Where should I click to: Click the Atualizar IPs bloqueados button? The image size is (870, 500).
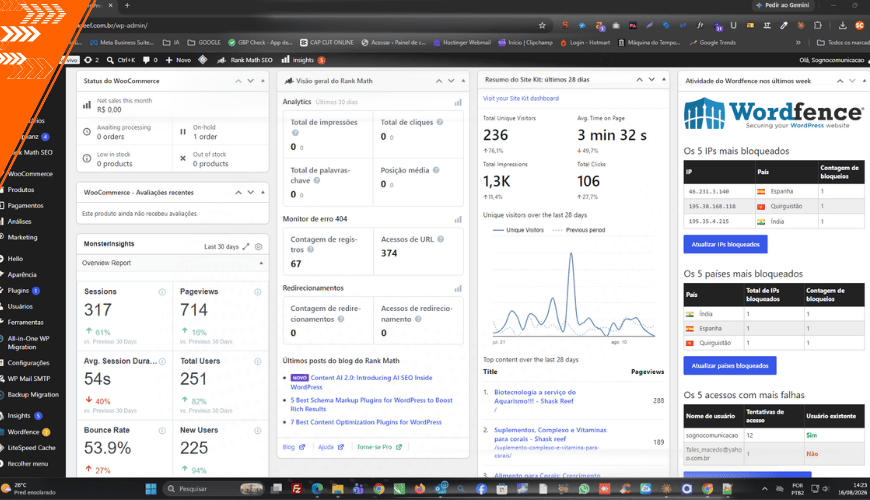click(x=725, y=244)
